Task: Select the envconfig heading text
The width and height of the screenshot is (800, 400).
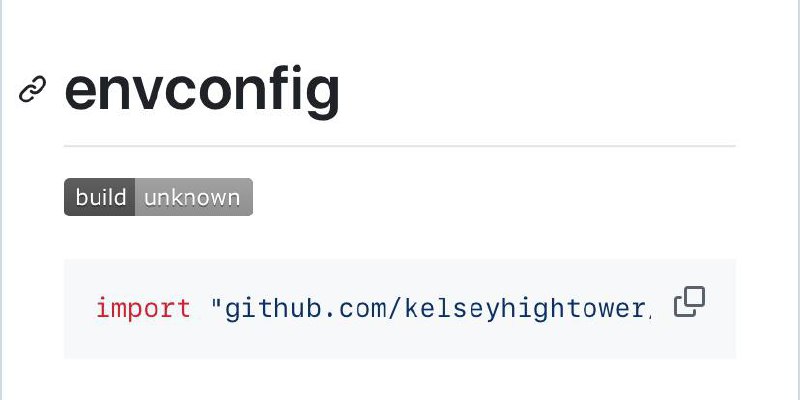Action: pos(202,91)
